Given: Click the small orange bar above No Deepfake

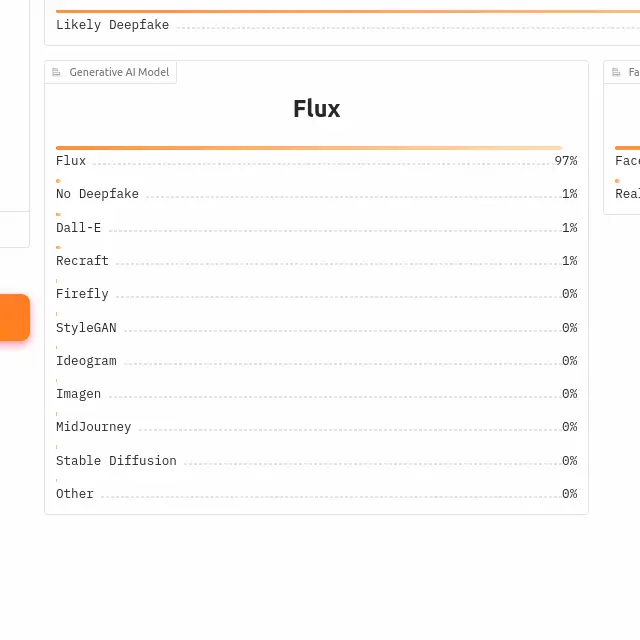Looking at the screenshot, I should coord(58,181).
